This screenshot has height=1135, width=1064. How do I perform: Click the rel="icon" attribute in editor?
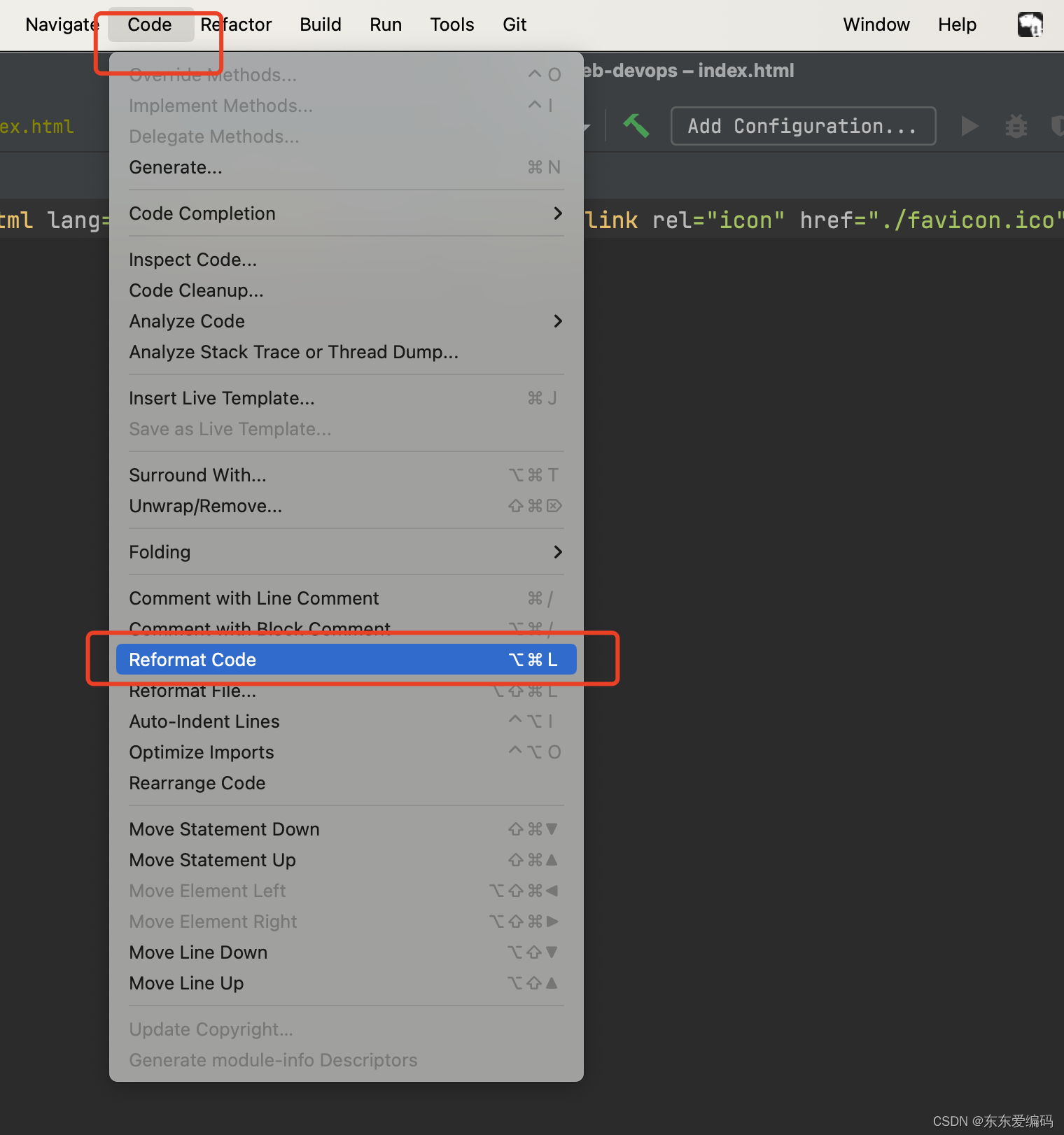click(717, 220)
